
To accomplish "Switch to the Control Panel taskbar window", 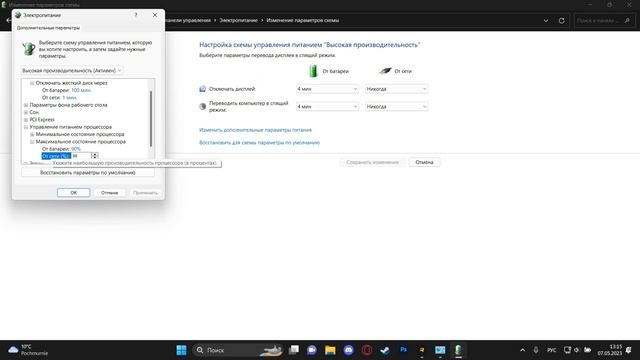I will 440,350.
